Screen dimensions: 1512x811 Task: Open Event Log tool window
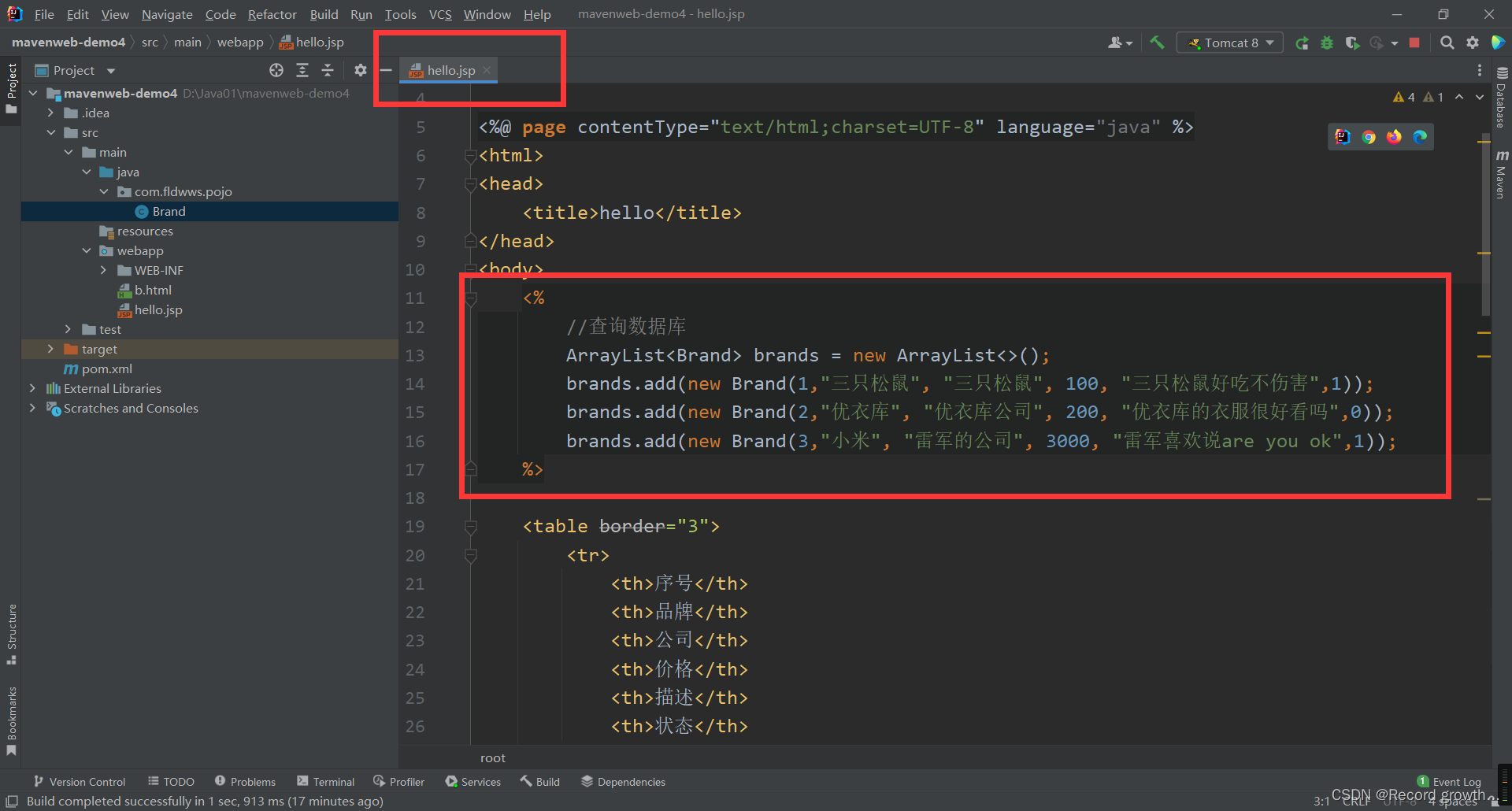click(1449, 781)
